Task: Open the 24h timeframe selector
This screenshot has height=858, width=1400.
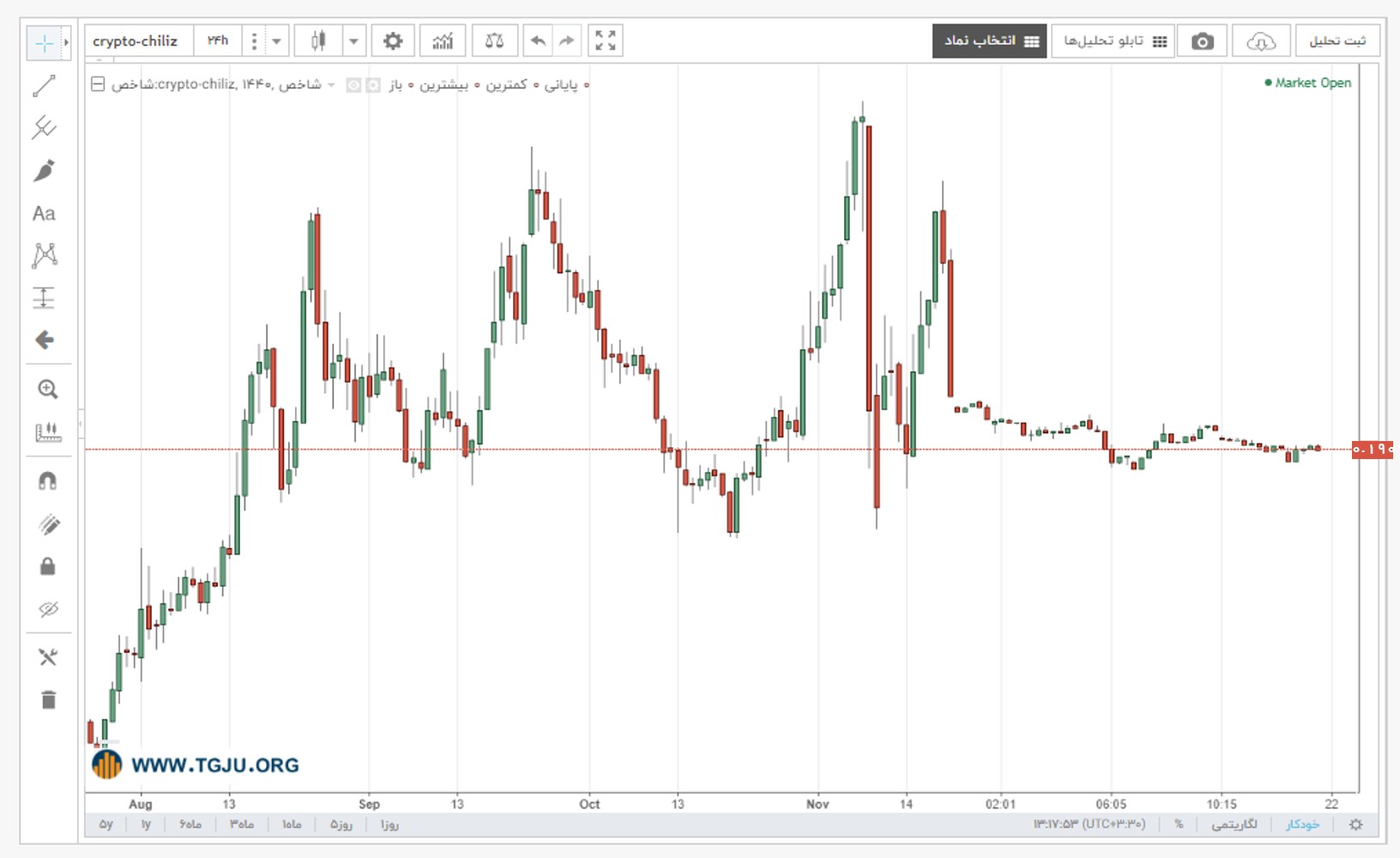Action: [x=218, y=41]
